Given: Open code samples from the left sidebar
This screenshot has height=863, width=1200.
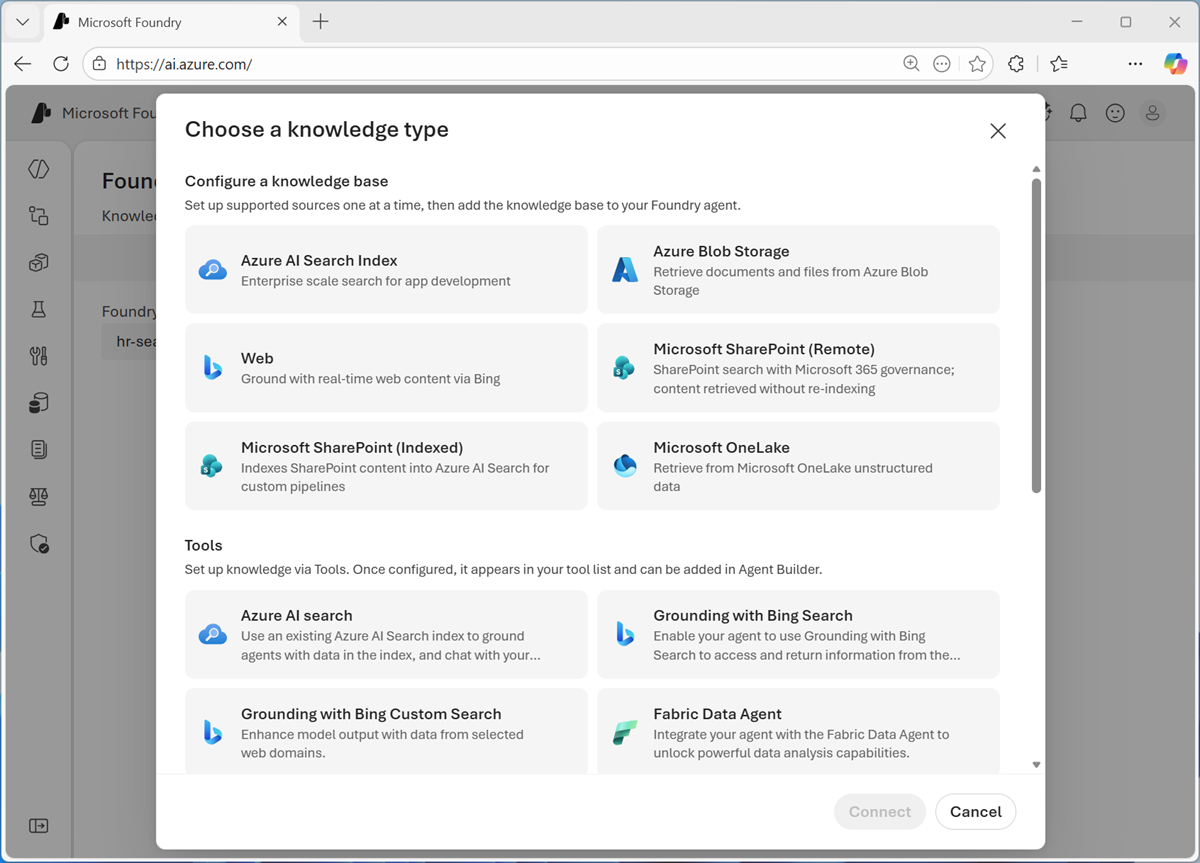Looking at the screenshot, I should (38, 169).
